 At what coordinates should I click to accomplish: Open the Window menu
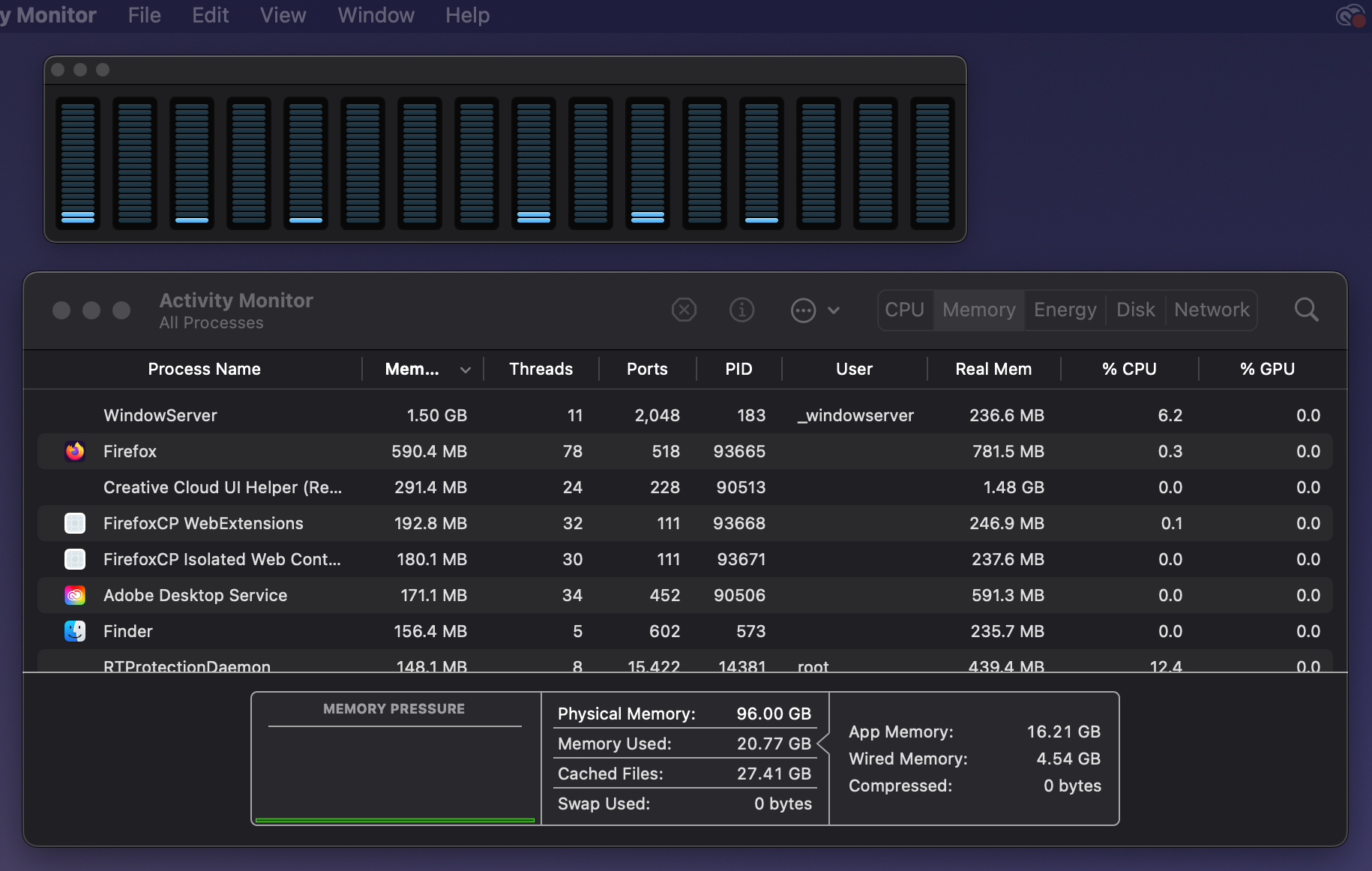pos(376,15)
